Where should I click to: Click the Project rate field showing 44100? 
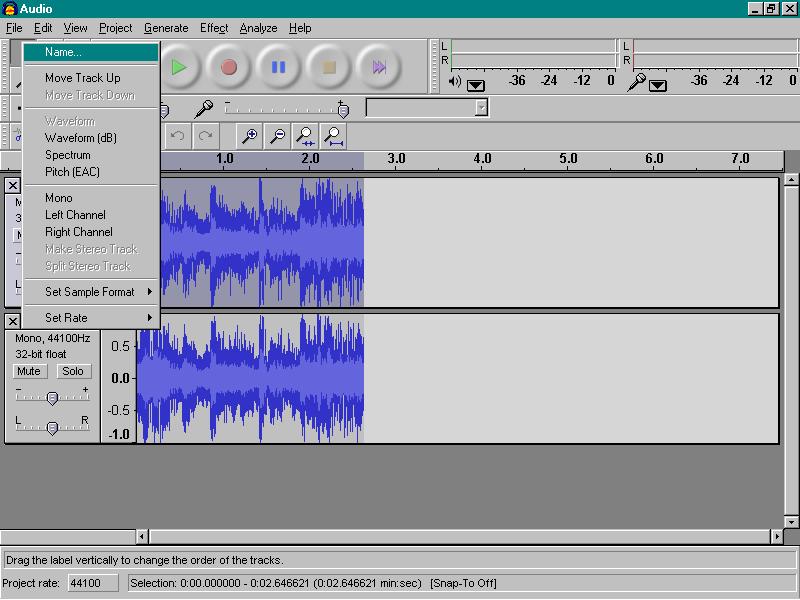[x=92, y=583]
